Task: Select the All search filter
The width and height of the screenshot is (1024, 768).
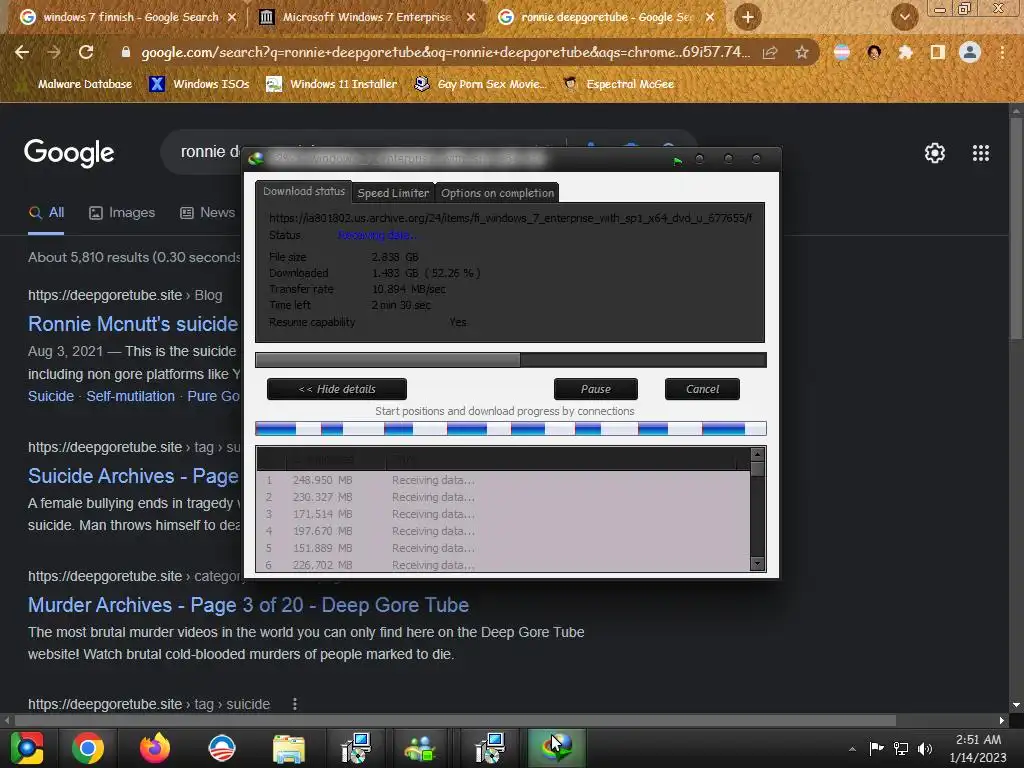Action: click(x=46, y=213)
